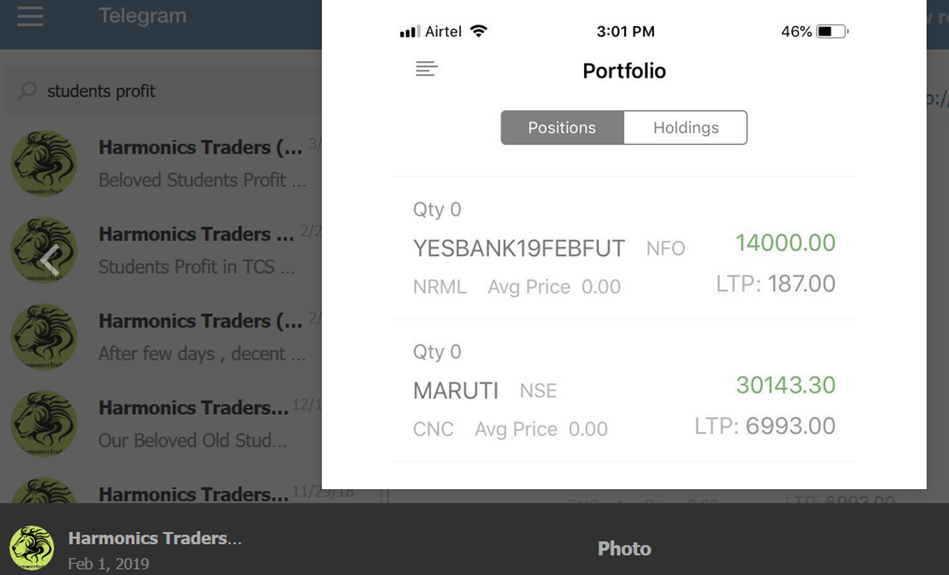949x575 pixels.
Task: Click the search magnifier icon
Action: (27, 91)
